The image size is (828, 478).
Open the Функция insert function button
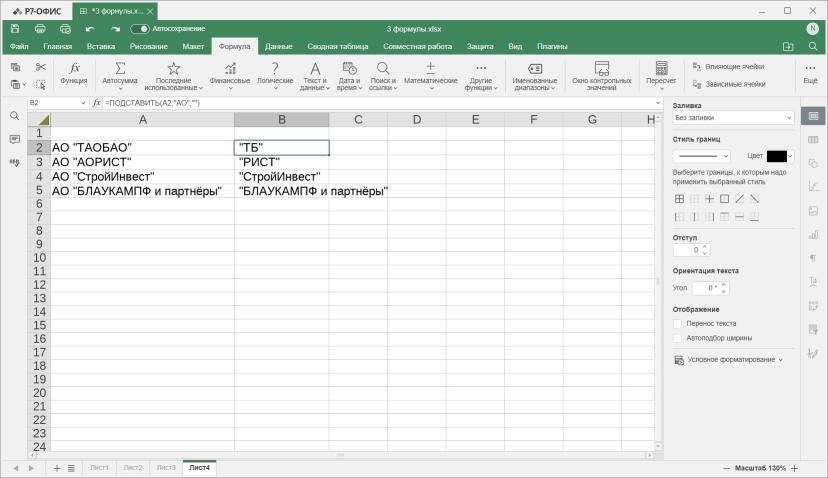(x=74, y=73)
